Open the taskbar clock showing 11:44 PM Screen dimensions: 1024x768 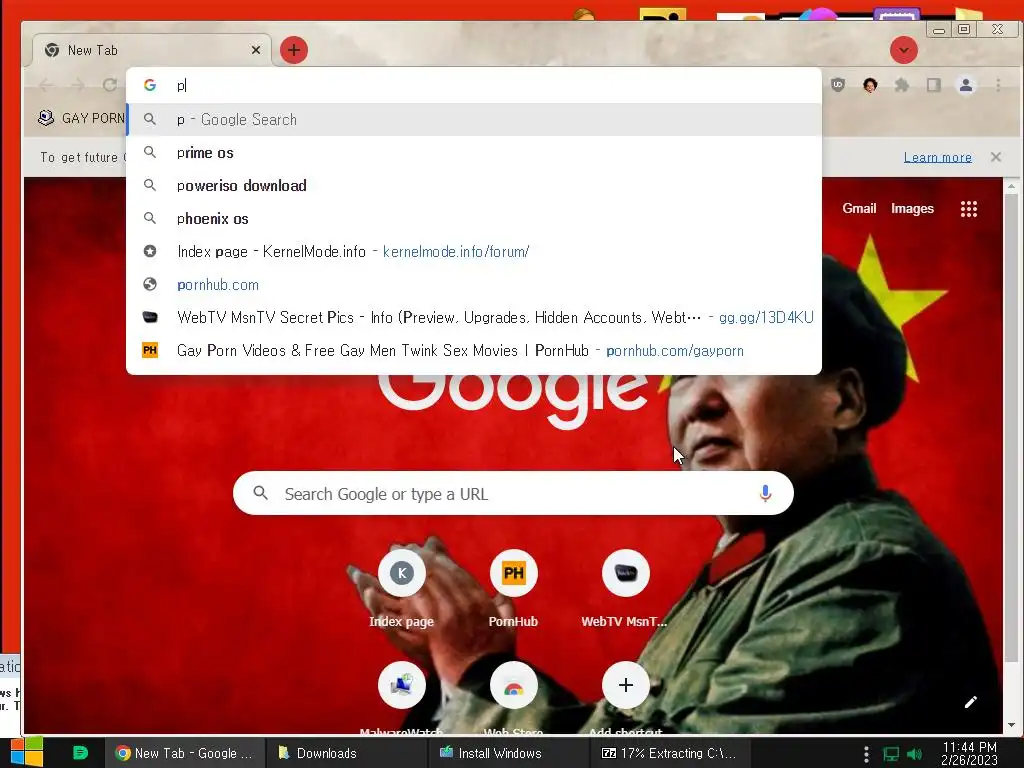click(970, 753)
